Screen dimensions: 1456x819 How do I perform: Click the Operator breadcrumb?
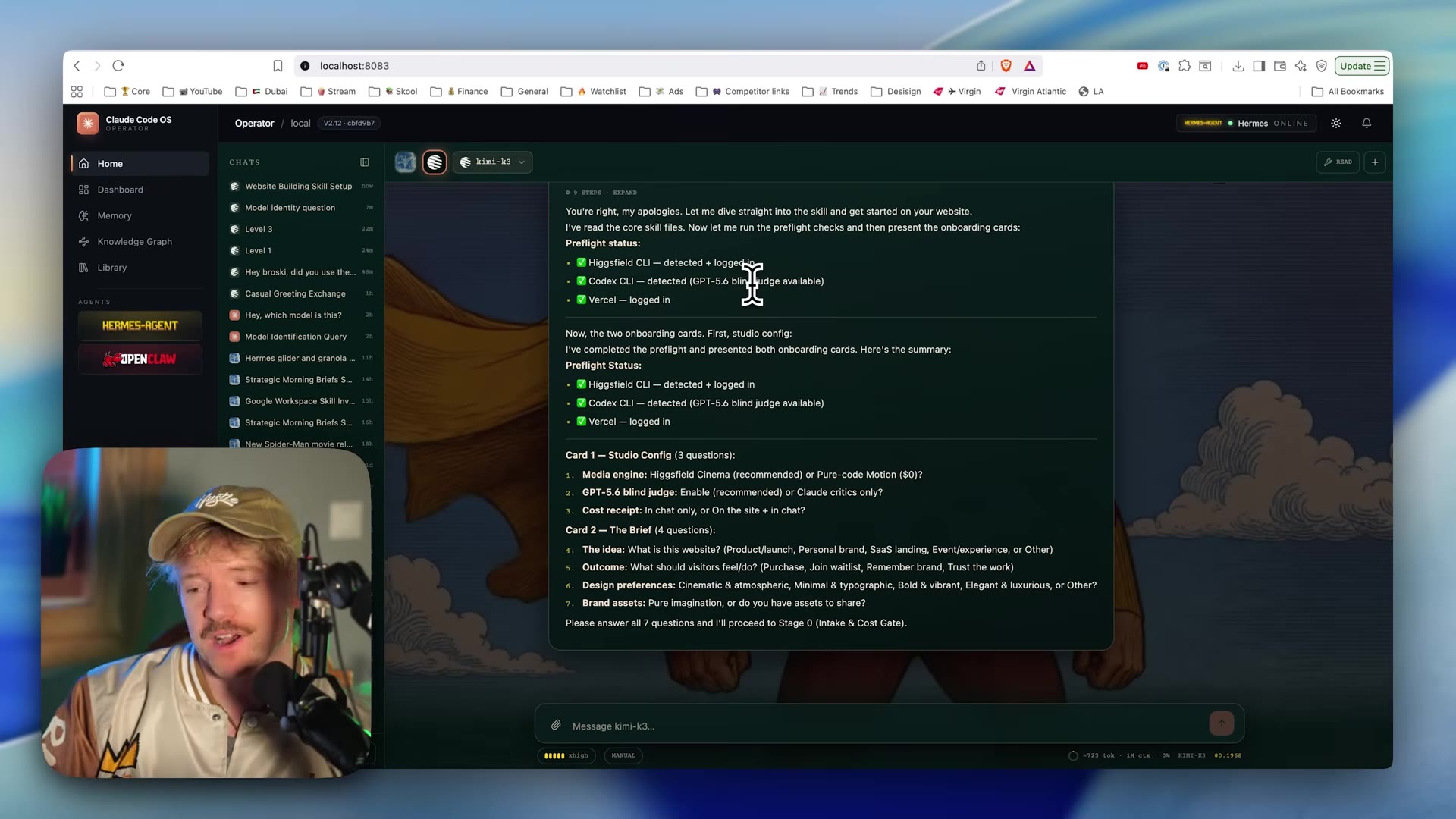tap(254, 123)
